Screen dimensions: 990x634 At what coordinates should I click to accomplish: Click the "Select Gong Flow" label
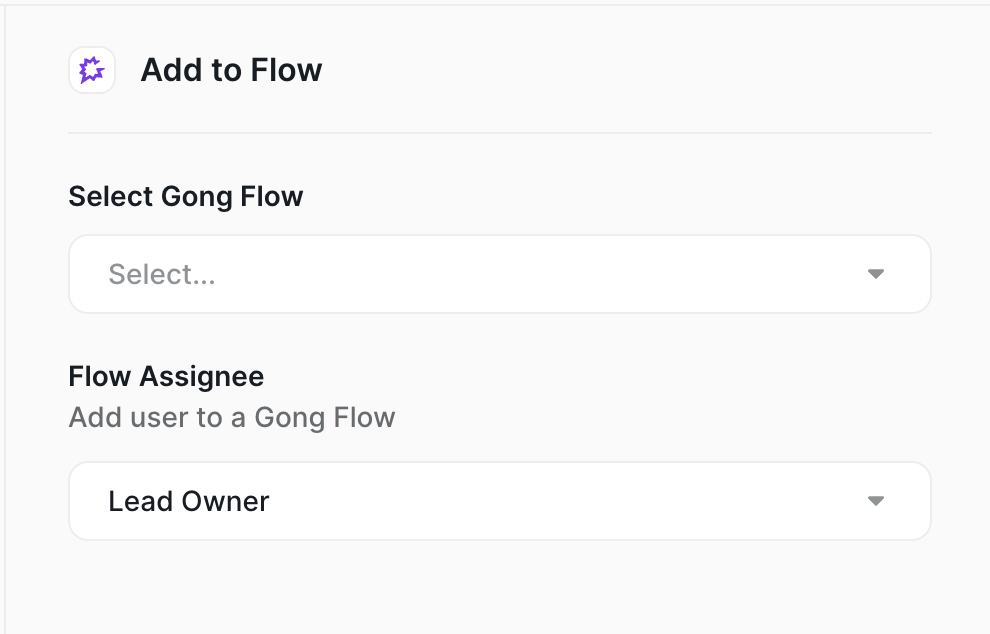pos(186,196)
